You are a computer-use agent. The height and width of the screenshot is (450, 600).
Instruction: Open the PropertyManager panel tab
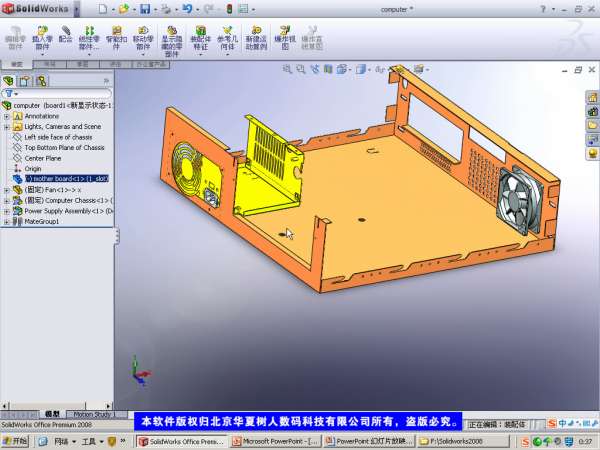pos(25,80)
